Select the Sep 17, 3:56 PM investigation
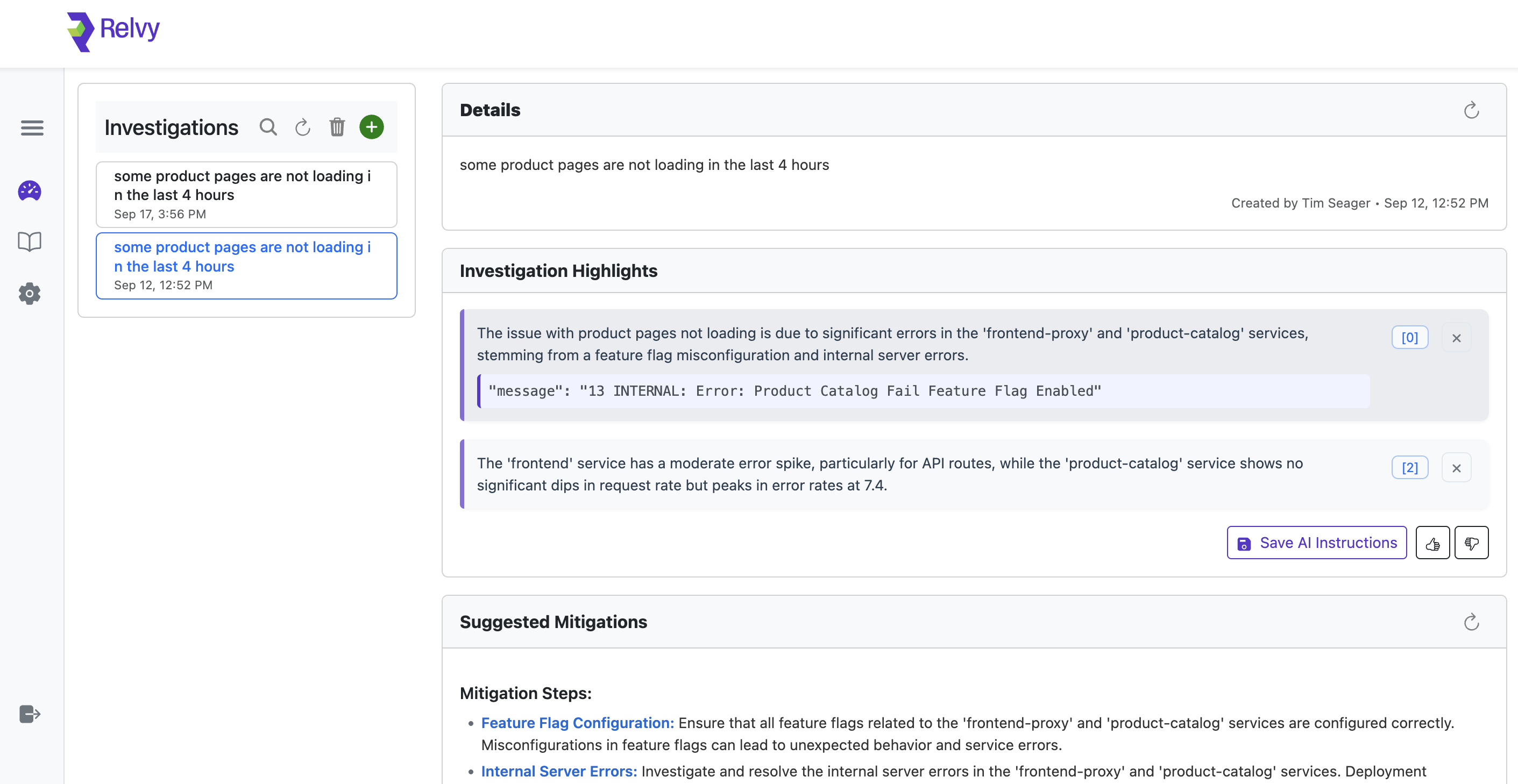Image resolution: width=1518 pixels, height=784 pixels. [x=246, y=194]
